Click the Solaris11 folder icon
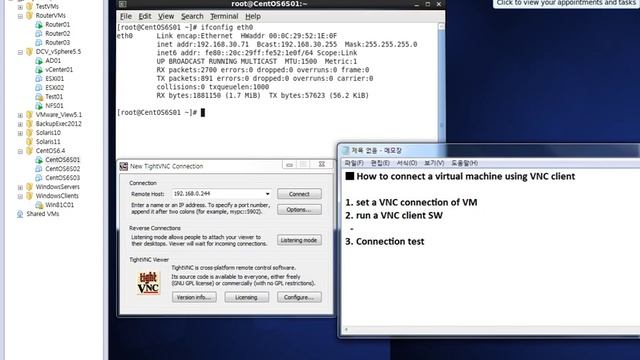The image size is (640, 360). coord(29,142)
